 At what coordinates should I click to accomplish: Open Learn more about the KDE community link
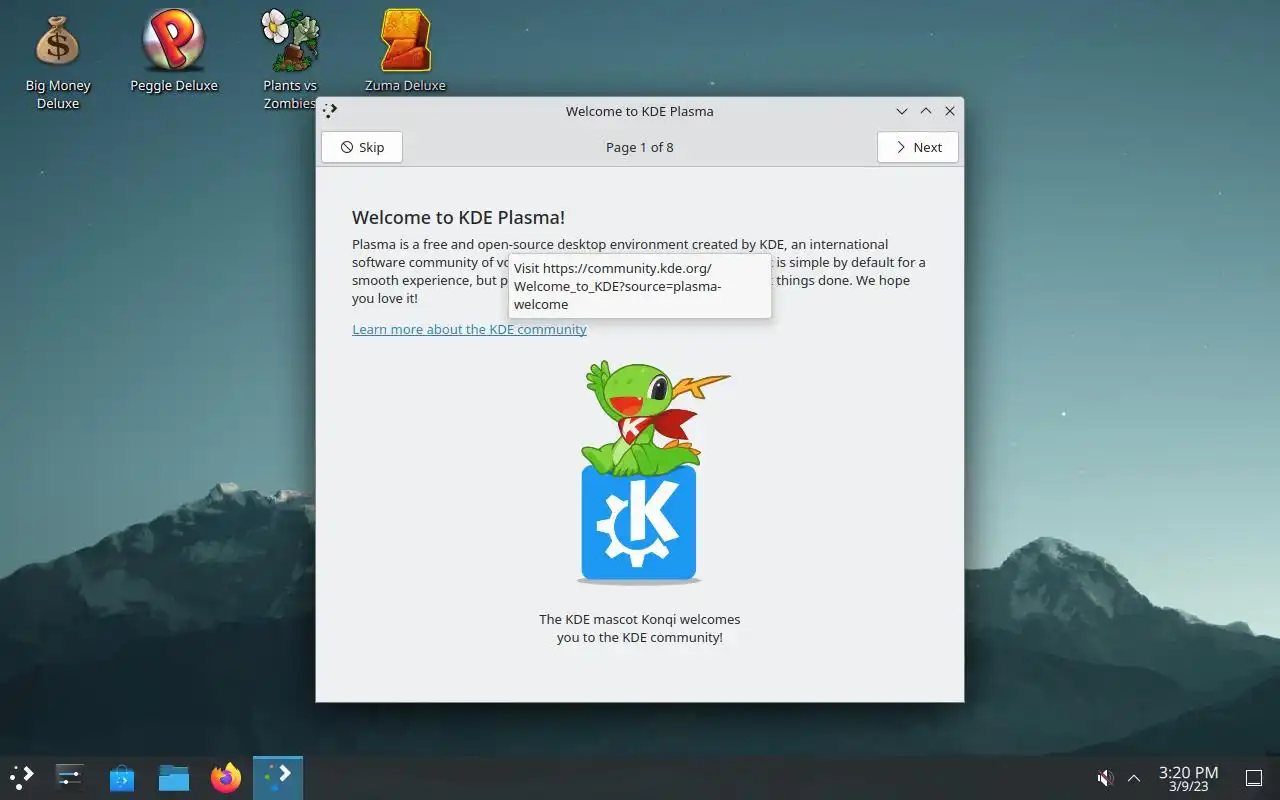469,329
